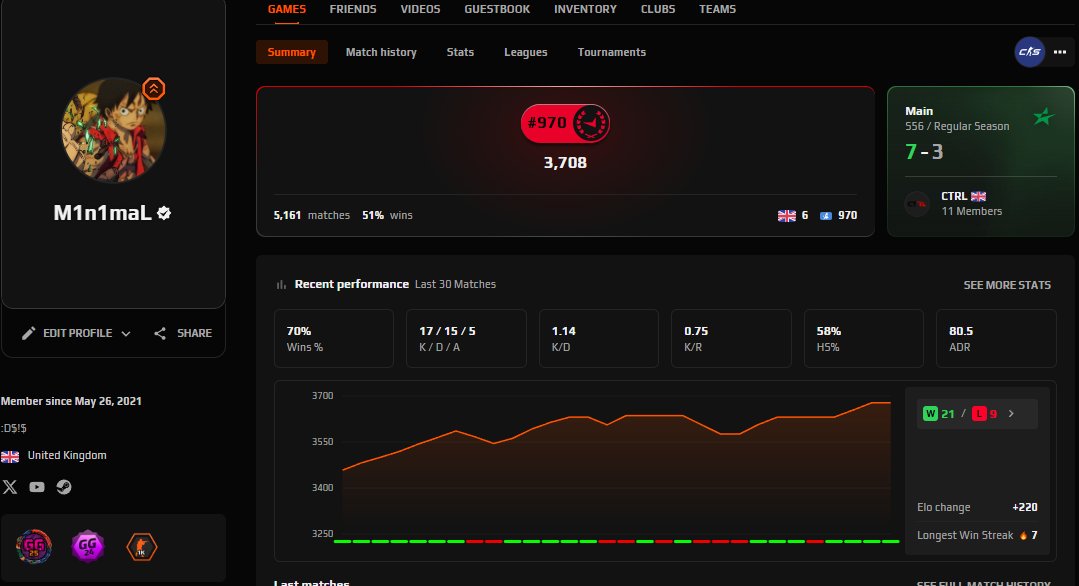The width and height of the screenshot is (1079, 586).
Task: Click the share arrow icon
Action: pyautogui.click(x=160, y=334)
